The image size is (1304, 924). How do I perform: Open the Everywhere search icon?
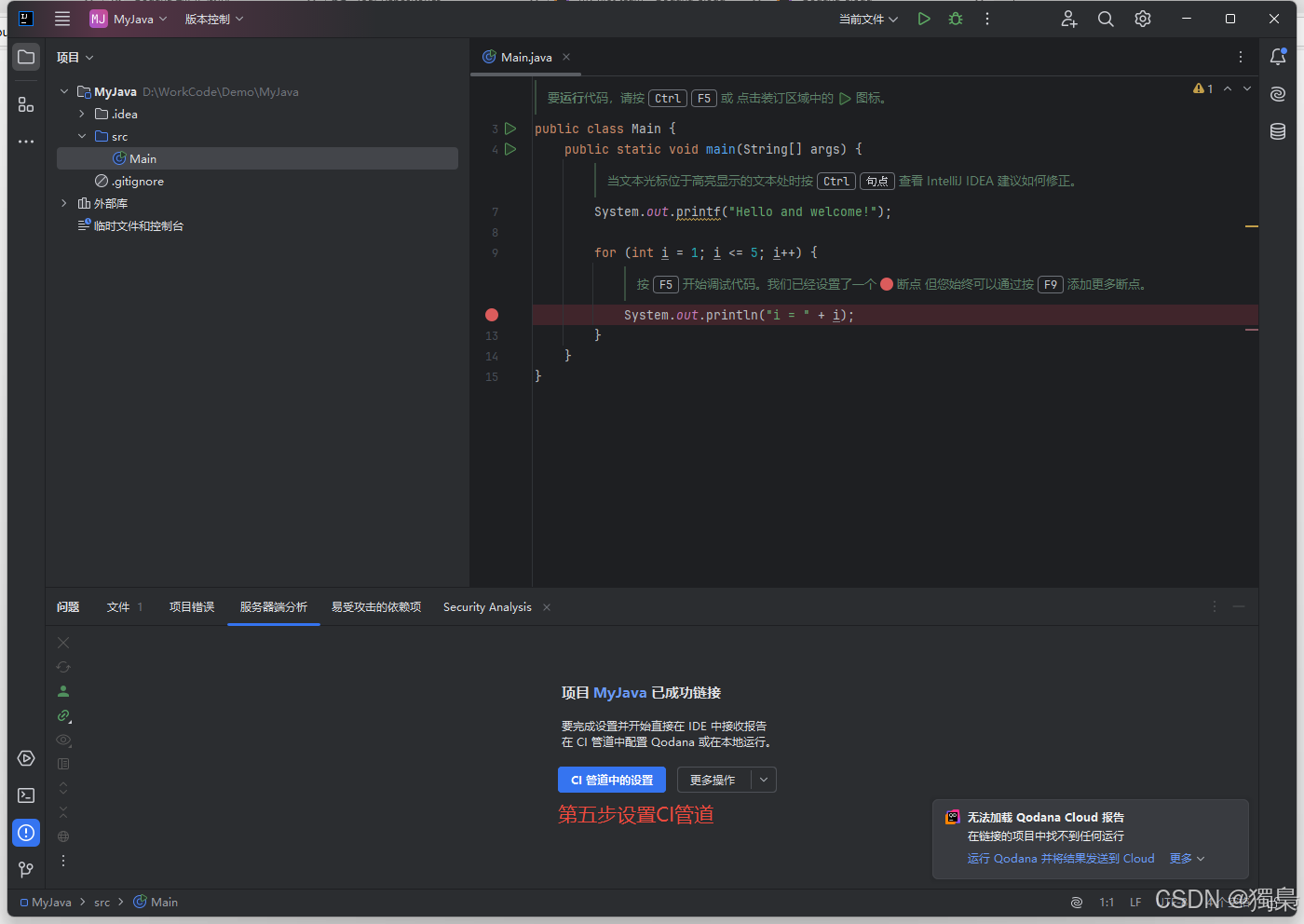pyautogui.click(x=1106, y=19)
